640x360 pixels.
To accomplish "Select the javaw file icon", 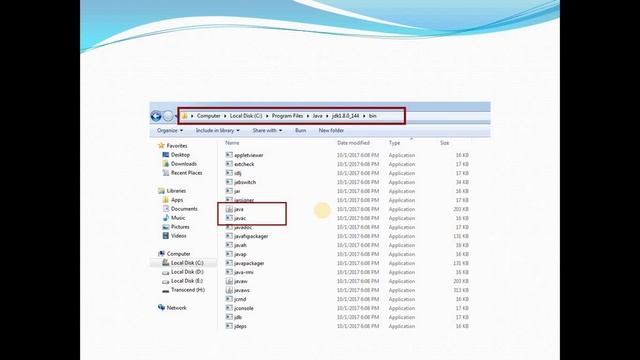I will 229,281.
